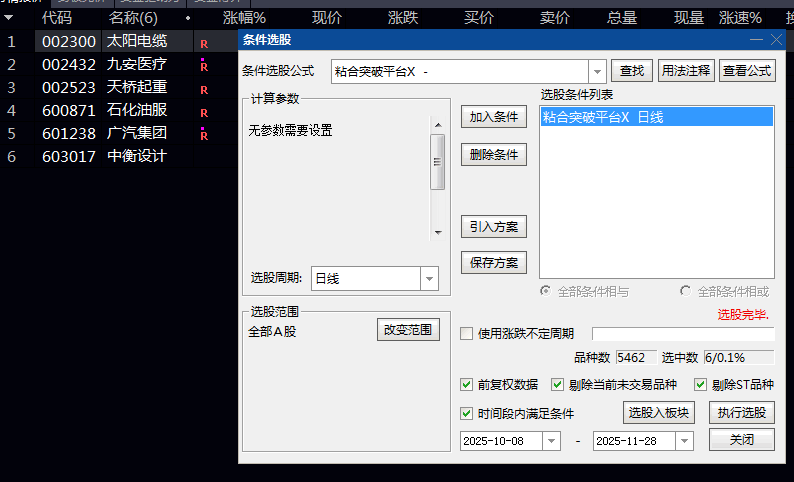The height and width of the screenshot is (482, 794).
Task: Click the R marker beside 天桥起重
Action: click(204, 90)
